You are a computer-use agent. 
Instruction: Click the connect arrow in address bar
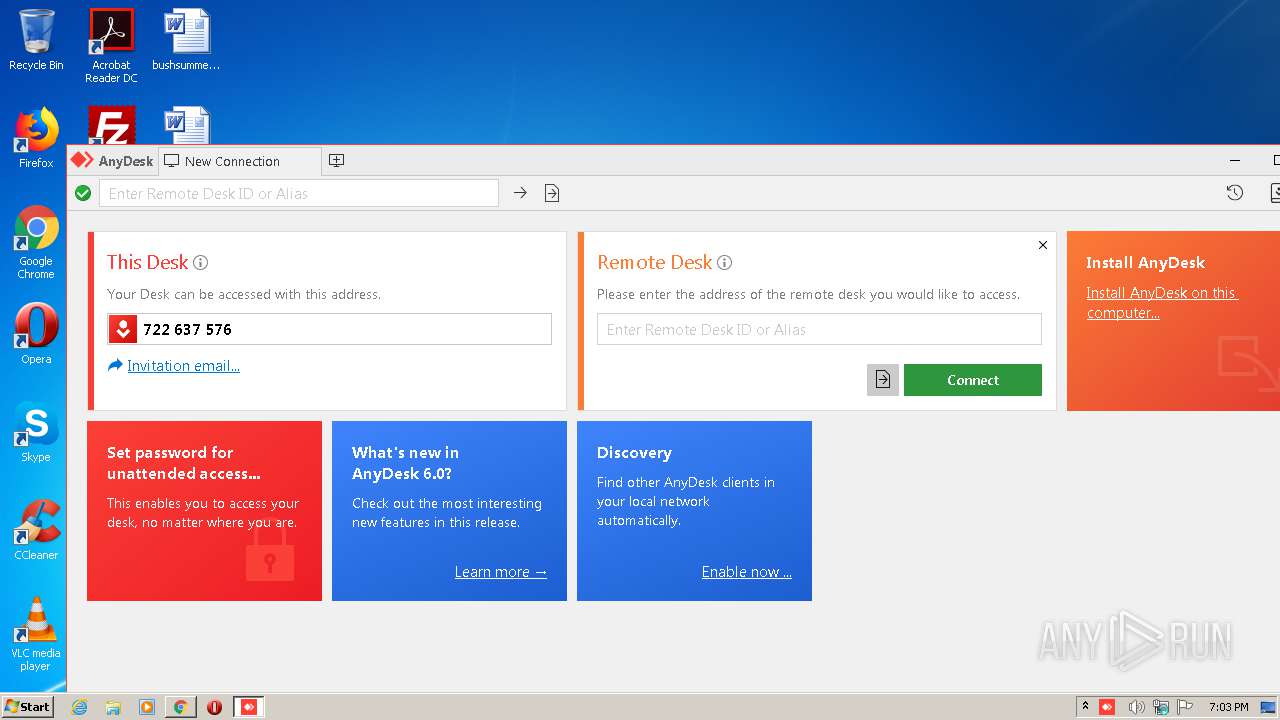point(520,193)
